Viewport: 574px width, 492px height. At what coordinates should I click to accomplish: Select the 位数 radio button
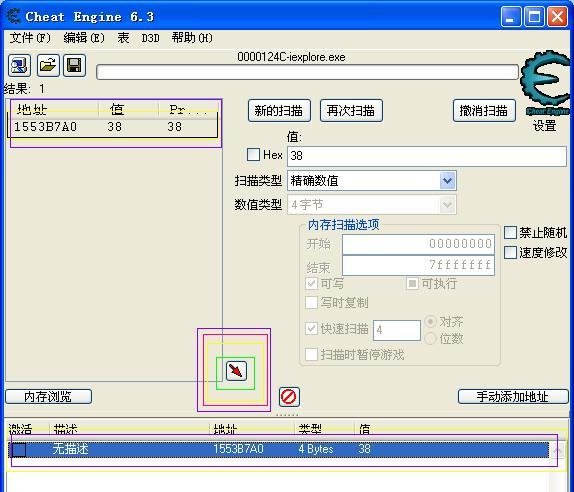[430, 338]
